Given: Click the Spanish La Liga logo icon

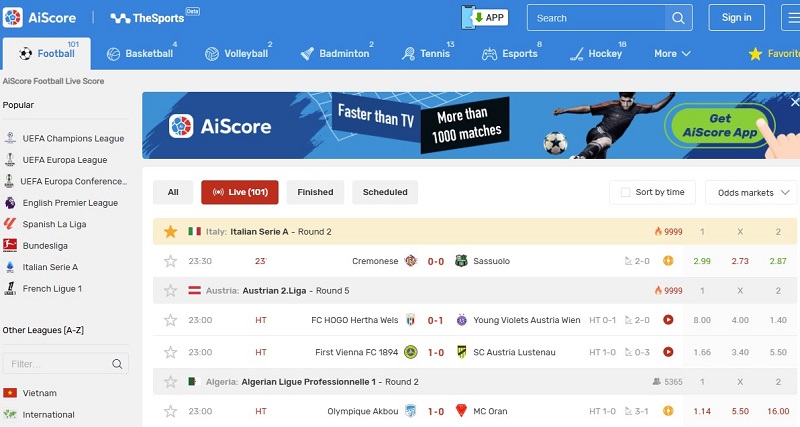Looking at the screenshot, I should pos(10,223).
